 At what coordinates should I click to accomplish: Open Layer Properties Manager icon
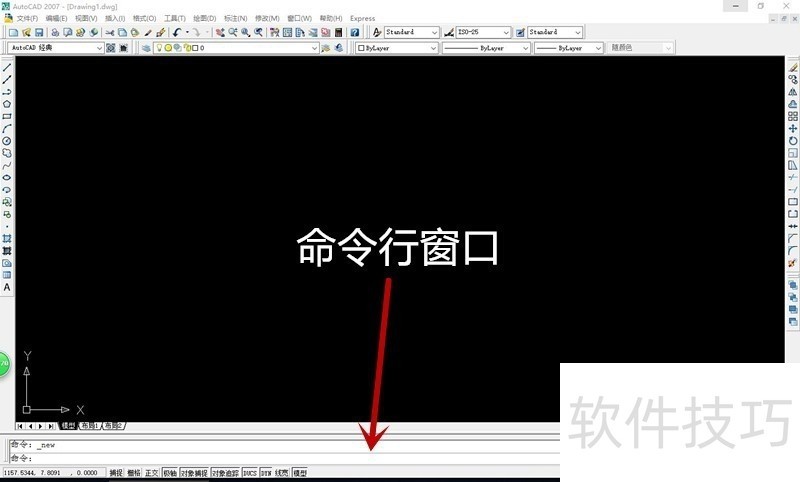(x=146, y=47)
